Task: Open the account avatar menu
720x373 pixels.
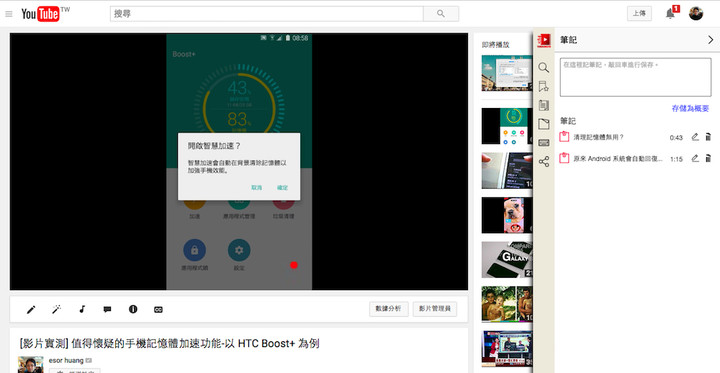Action: click(x=696, y=13)
